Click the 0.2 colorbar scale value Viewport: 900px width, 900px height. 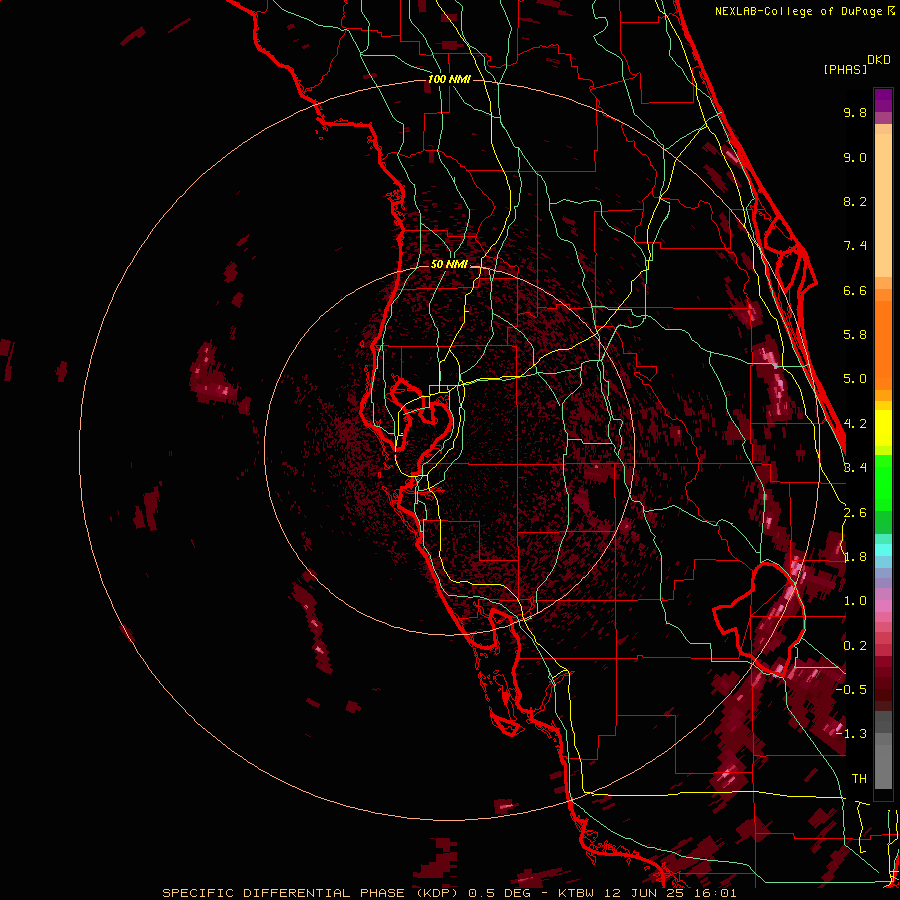coord(855,646)
